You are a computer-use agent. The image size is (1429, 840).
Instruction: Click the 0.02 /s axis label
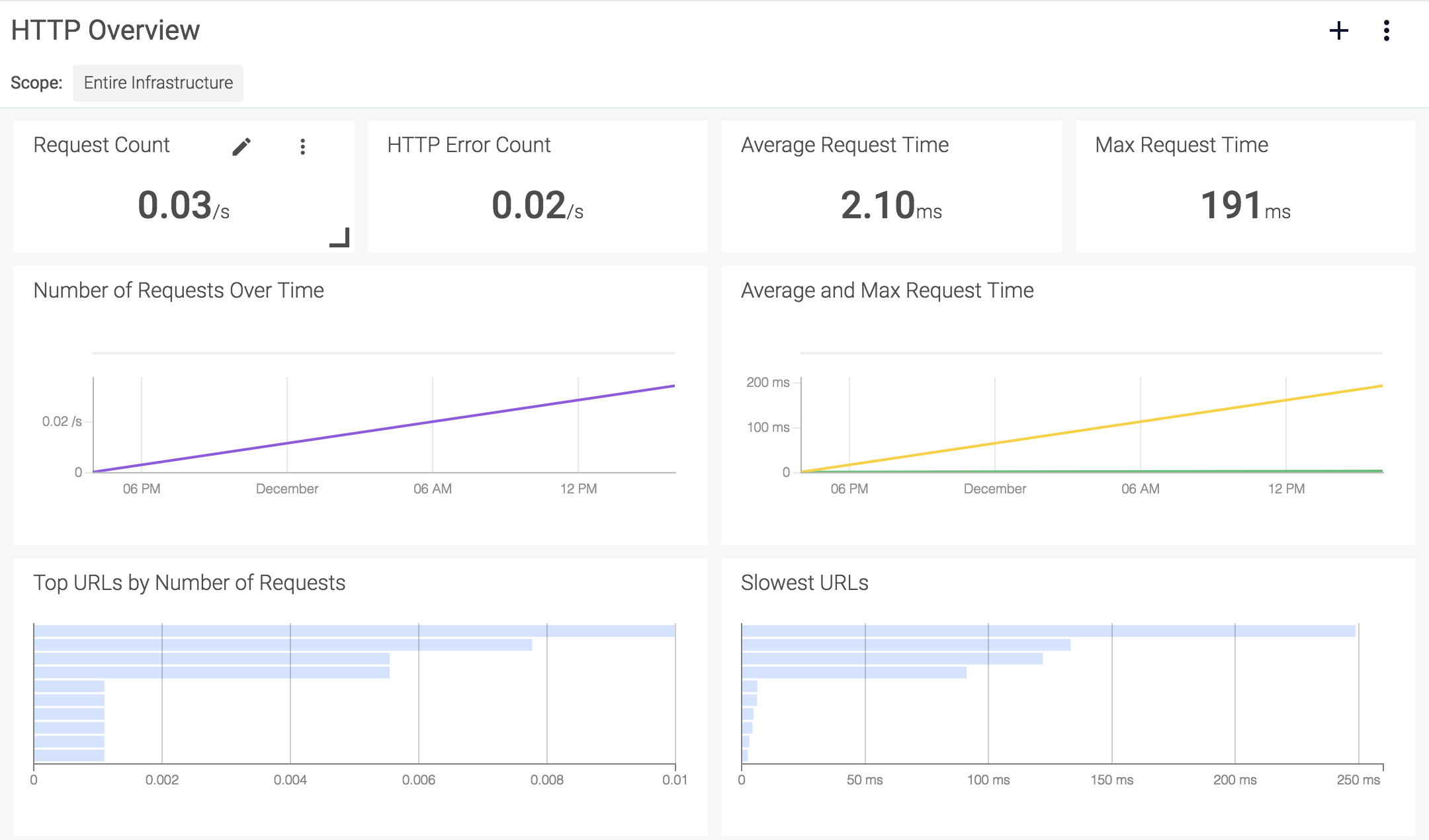(62, 421)
